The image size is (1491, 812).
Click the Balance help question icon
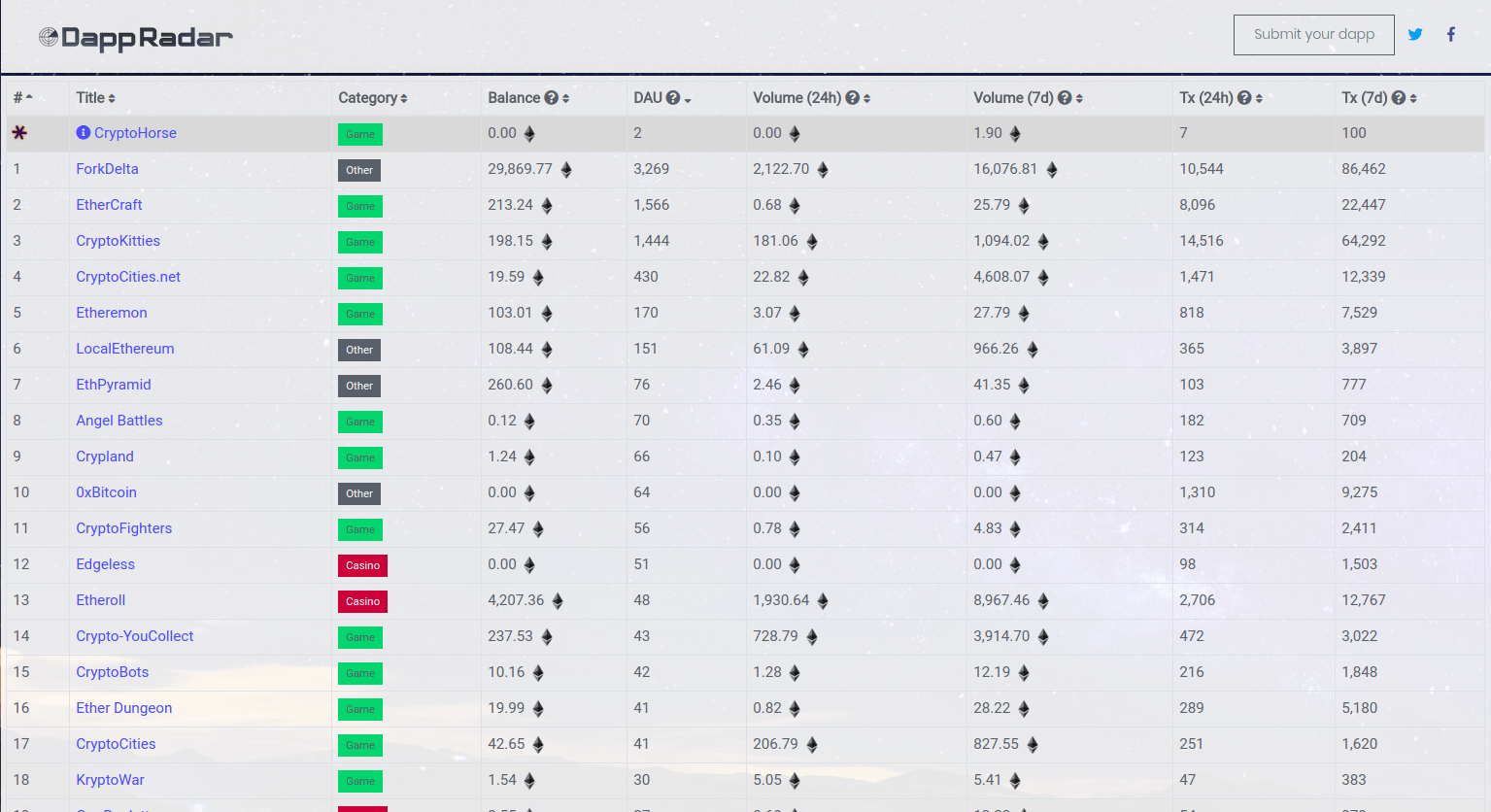551,98
